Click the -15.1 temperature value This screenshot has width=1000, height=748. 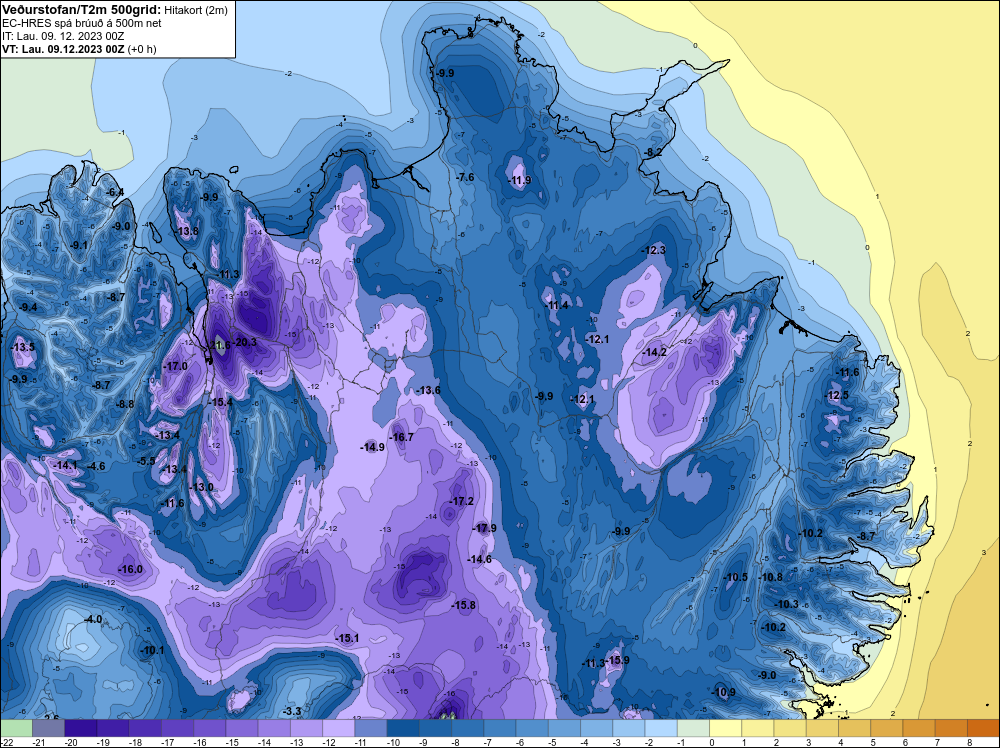coord(347,638)
